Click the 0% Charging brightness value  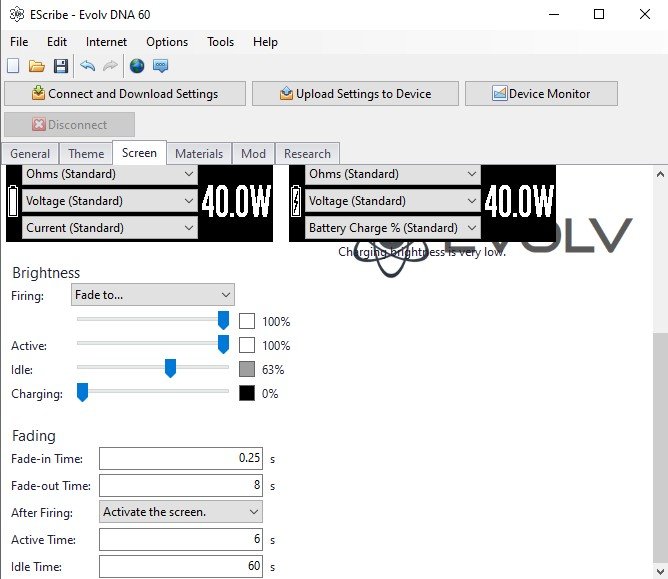(x=270, y=393)
